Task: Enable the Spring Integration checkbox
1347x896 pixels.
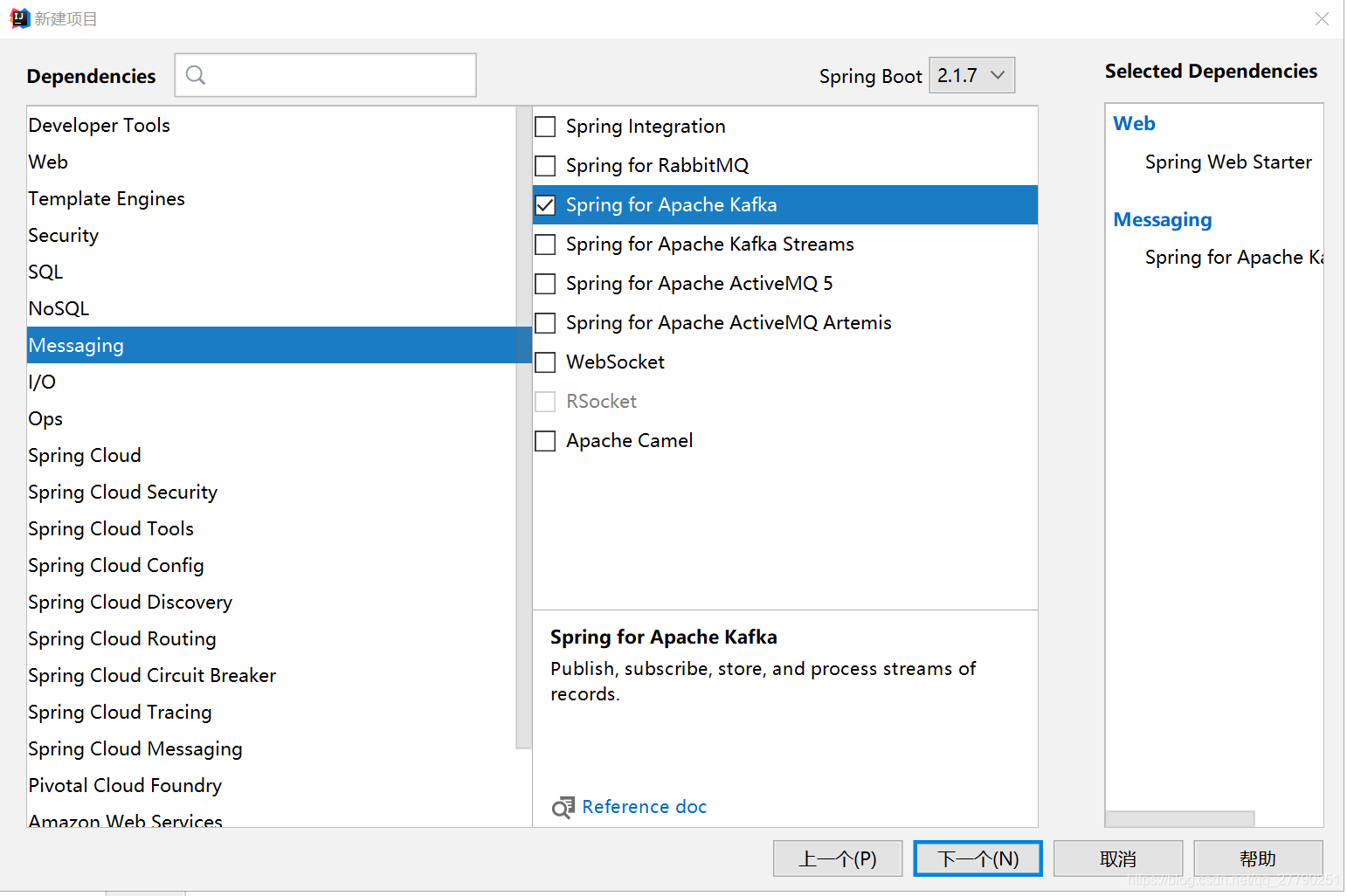Action: pos(545,127)
